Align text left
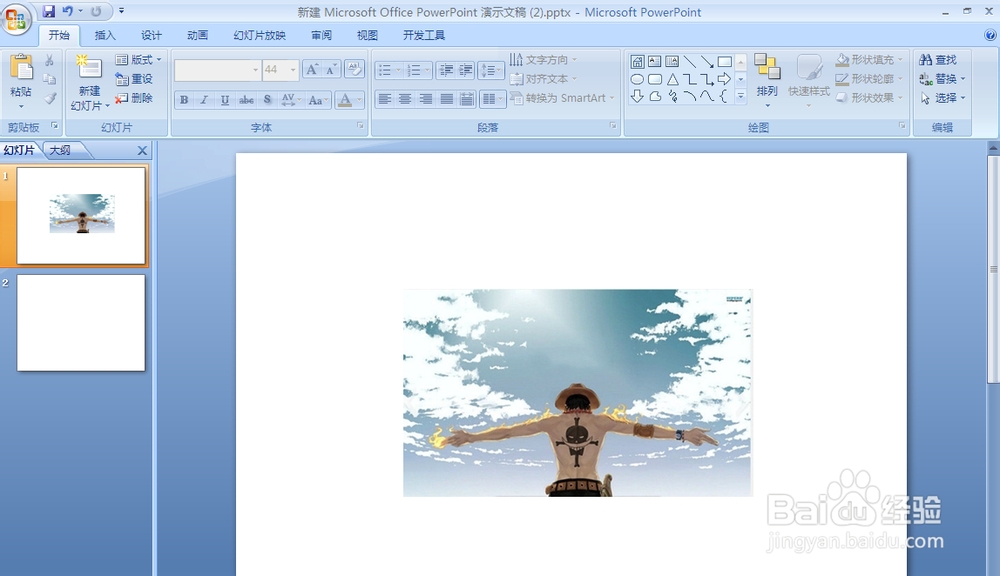The height and width of the screenshot is (576, 1000). point(385,99)
